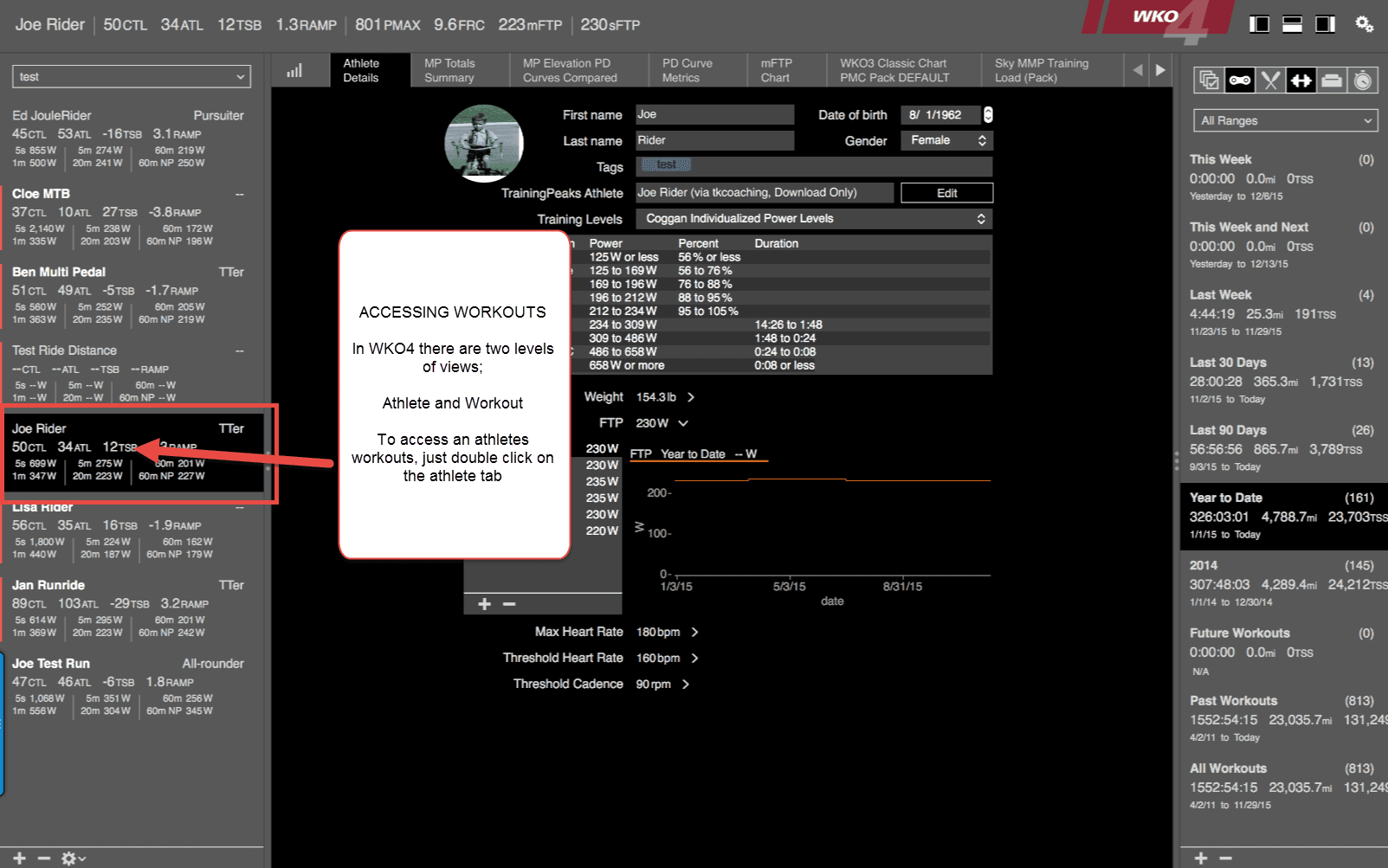Remove selected athlete with minus icon
This screenshot has height=868, width=1388.
[44, 858]
